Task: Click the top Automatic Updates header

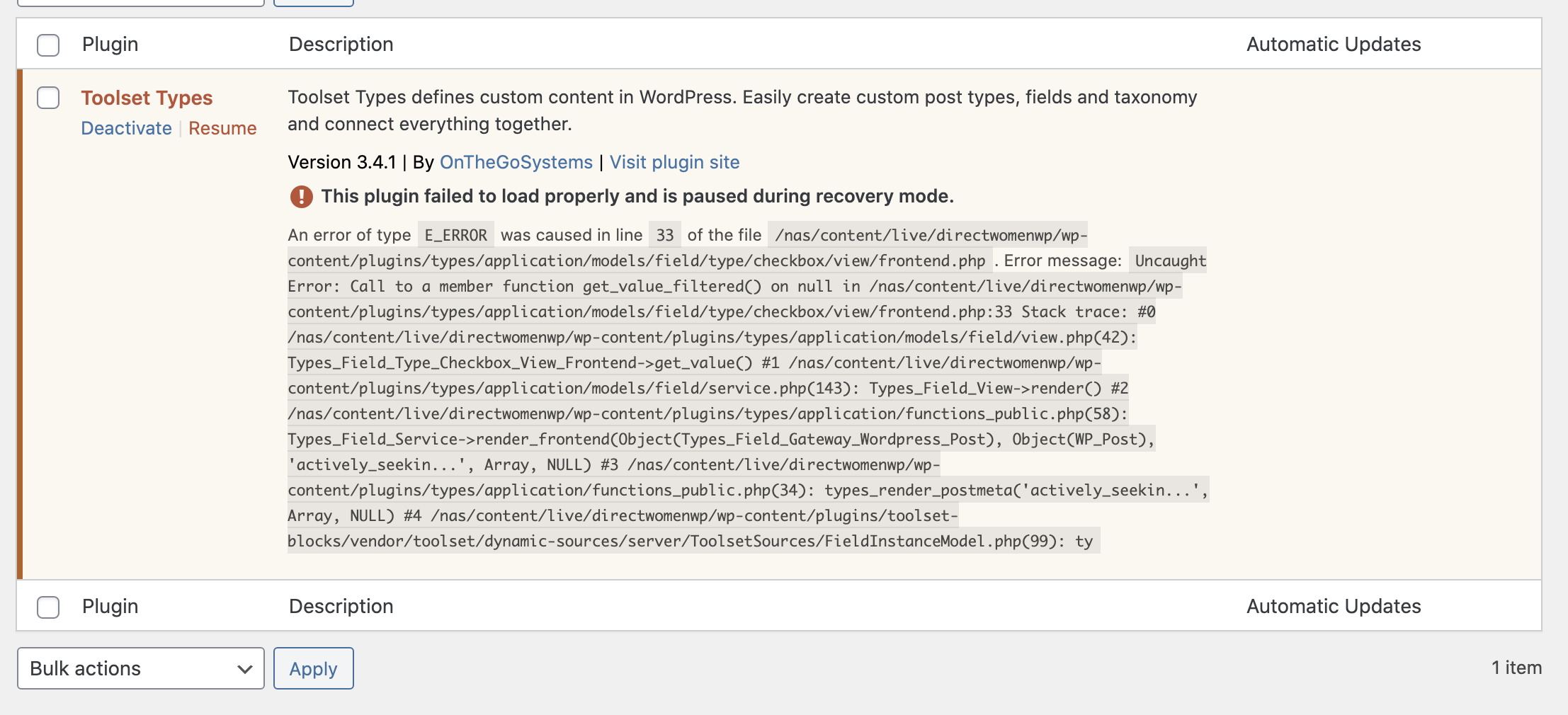Action: click(x=1334, y=45)
